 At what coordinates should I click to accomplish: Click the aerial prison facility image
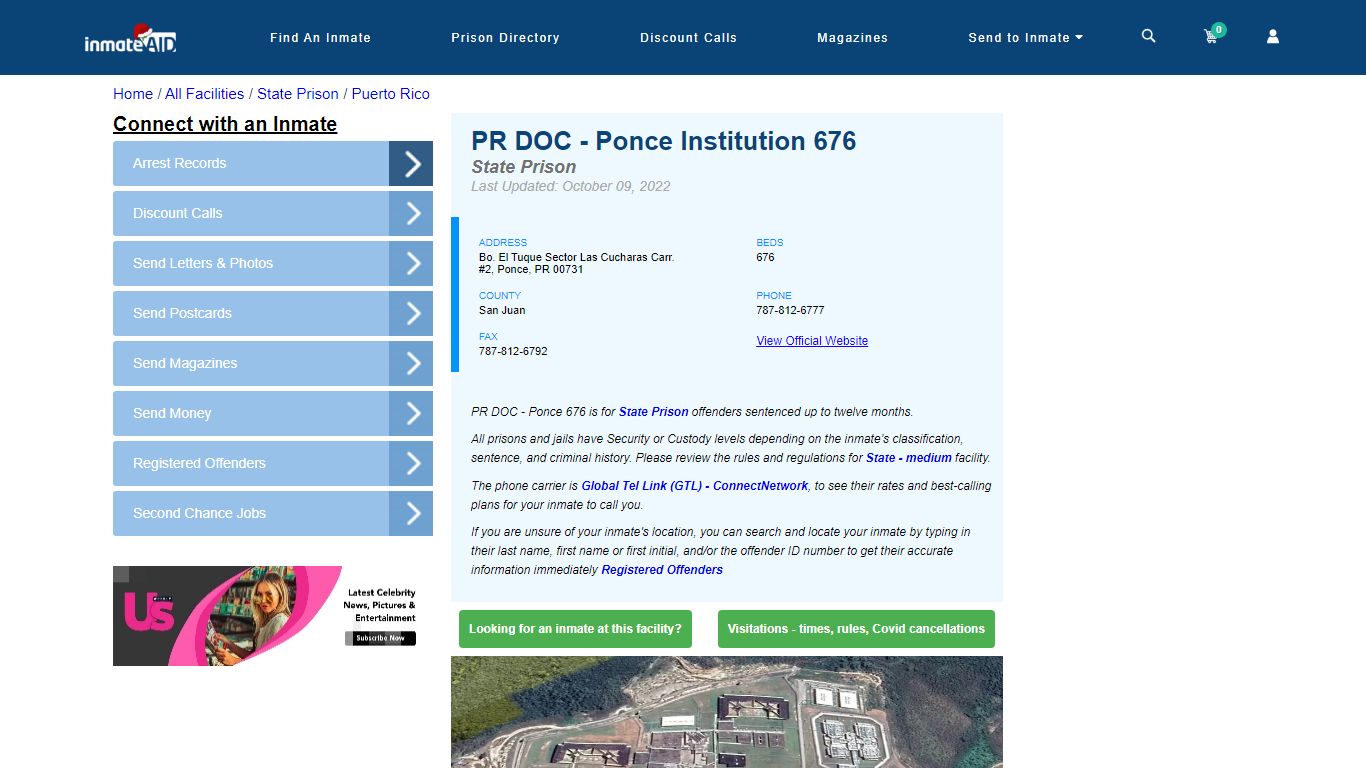[727, 712]
